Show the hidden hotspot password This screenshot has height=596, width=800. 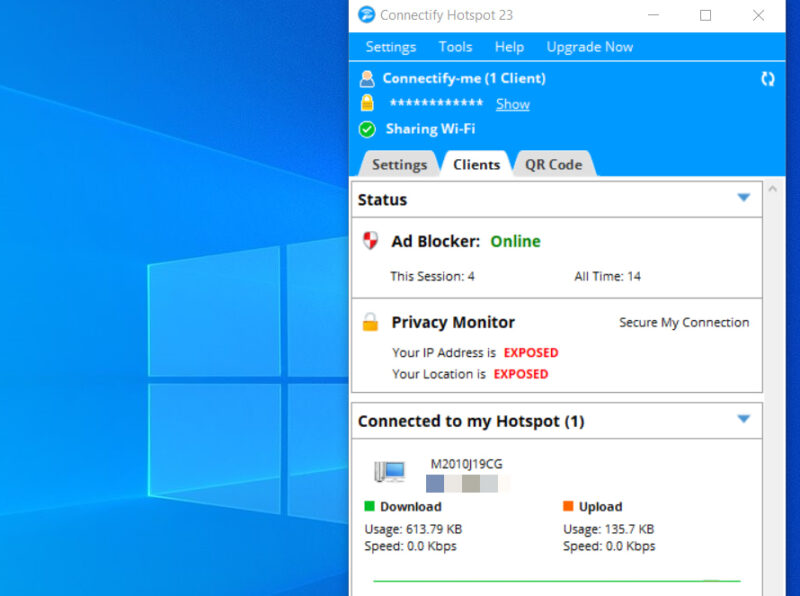pos(513,104)
